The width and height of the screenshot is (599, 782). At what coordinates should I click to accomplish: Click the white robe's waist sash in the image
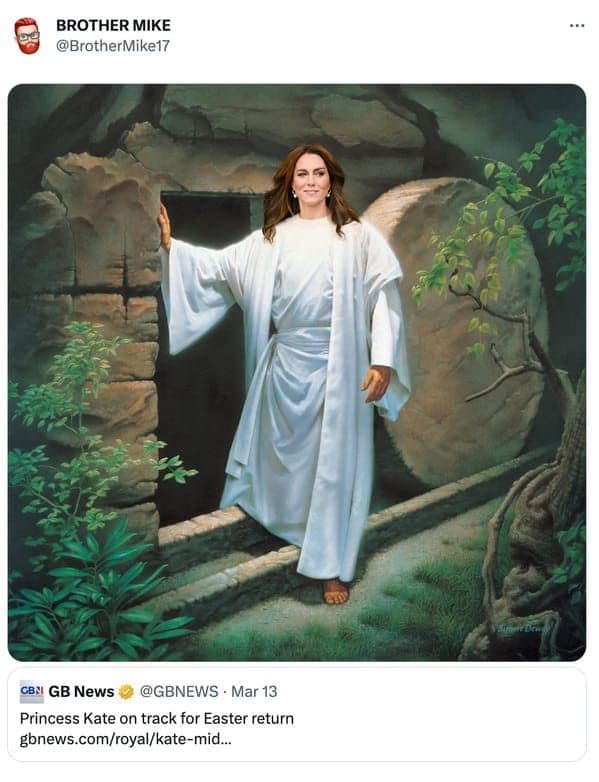click(302, 340)
